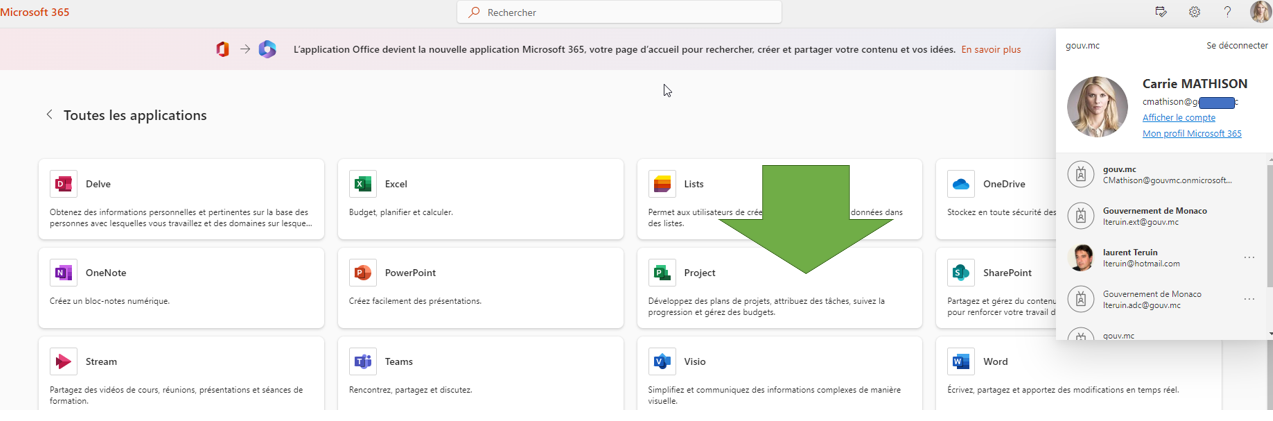The height and width of the screenshot is (421, 1273).
Task: Click the Word app icon
Action: (961, 362)
